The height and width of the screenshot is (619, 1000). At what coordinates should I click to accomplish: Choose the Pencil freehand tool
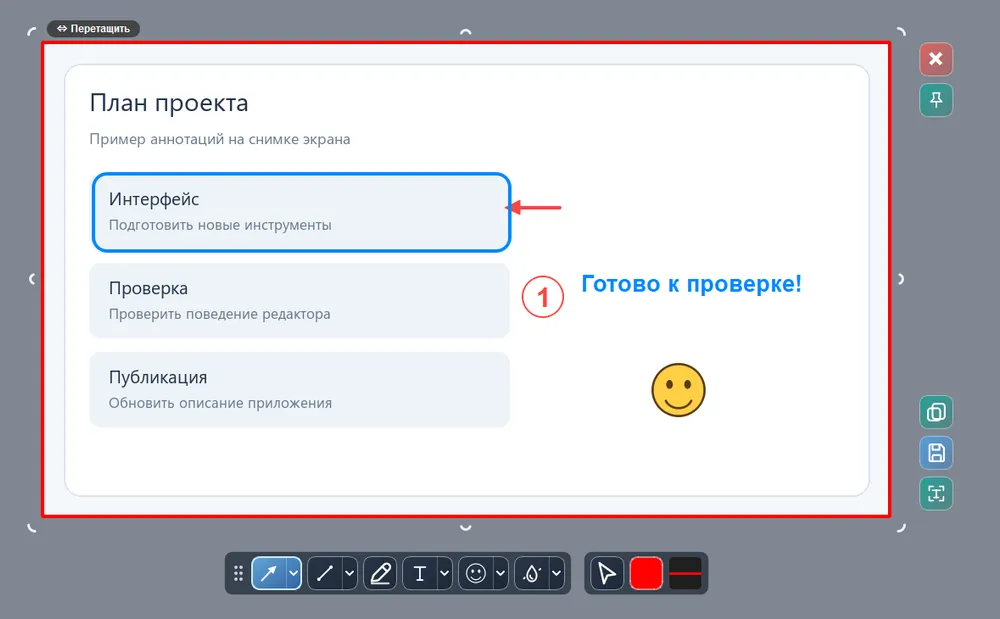pyautogui.click(x=380, y=573)
